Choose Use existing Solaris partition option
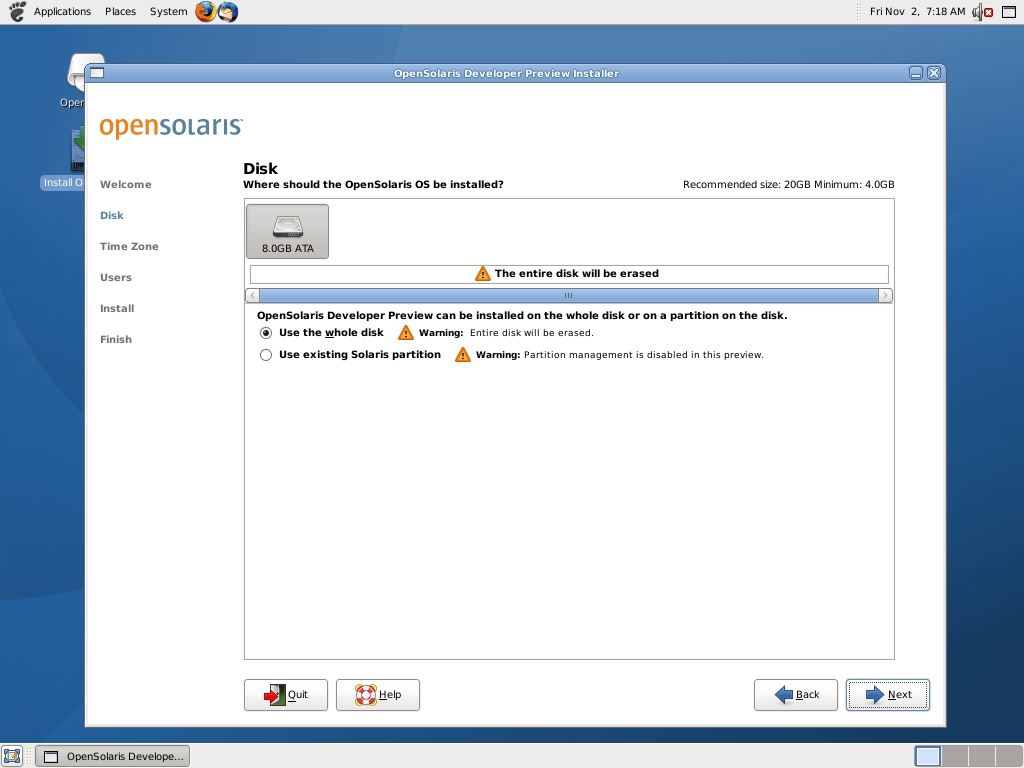1024x768 pixels. point(266,355)
